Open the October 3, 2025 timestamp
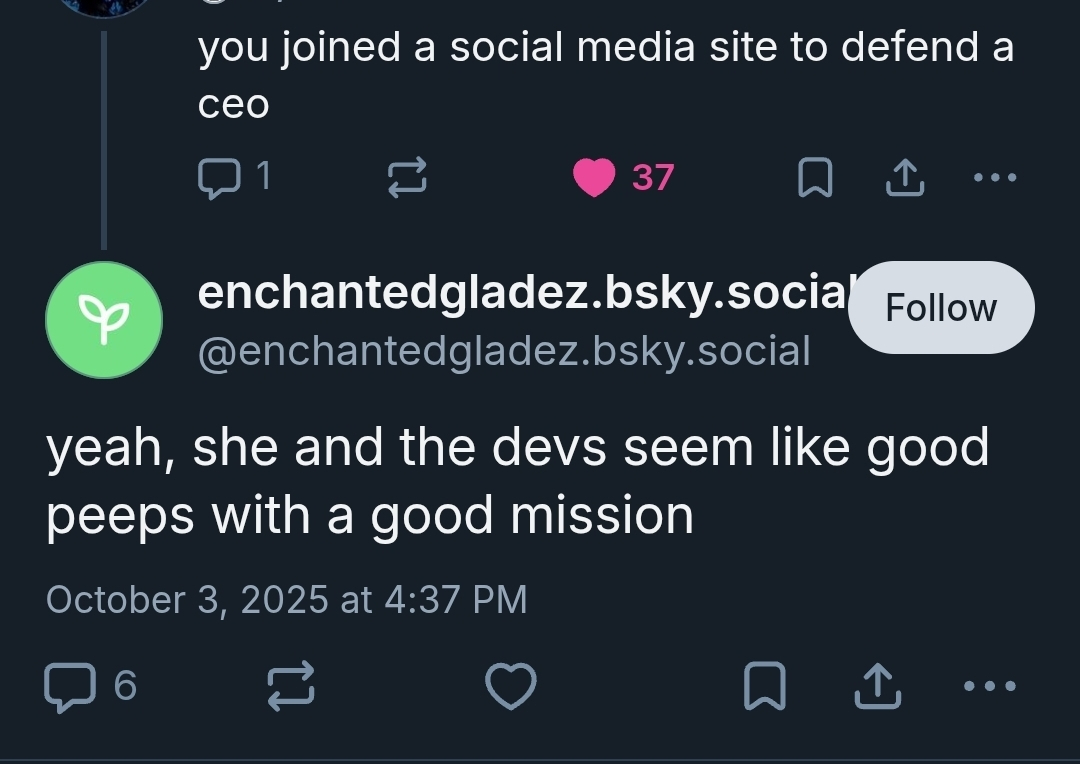The image size is (1080, 764). tap(286, 599)
